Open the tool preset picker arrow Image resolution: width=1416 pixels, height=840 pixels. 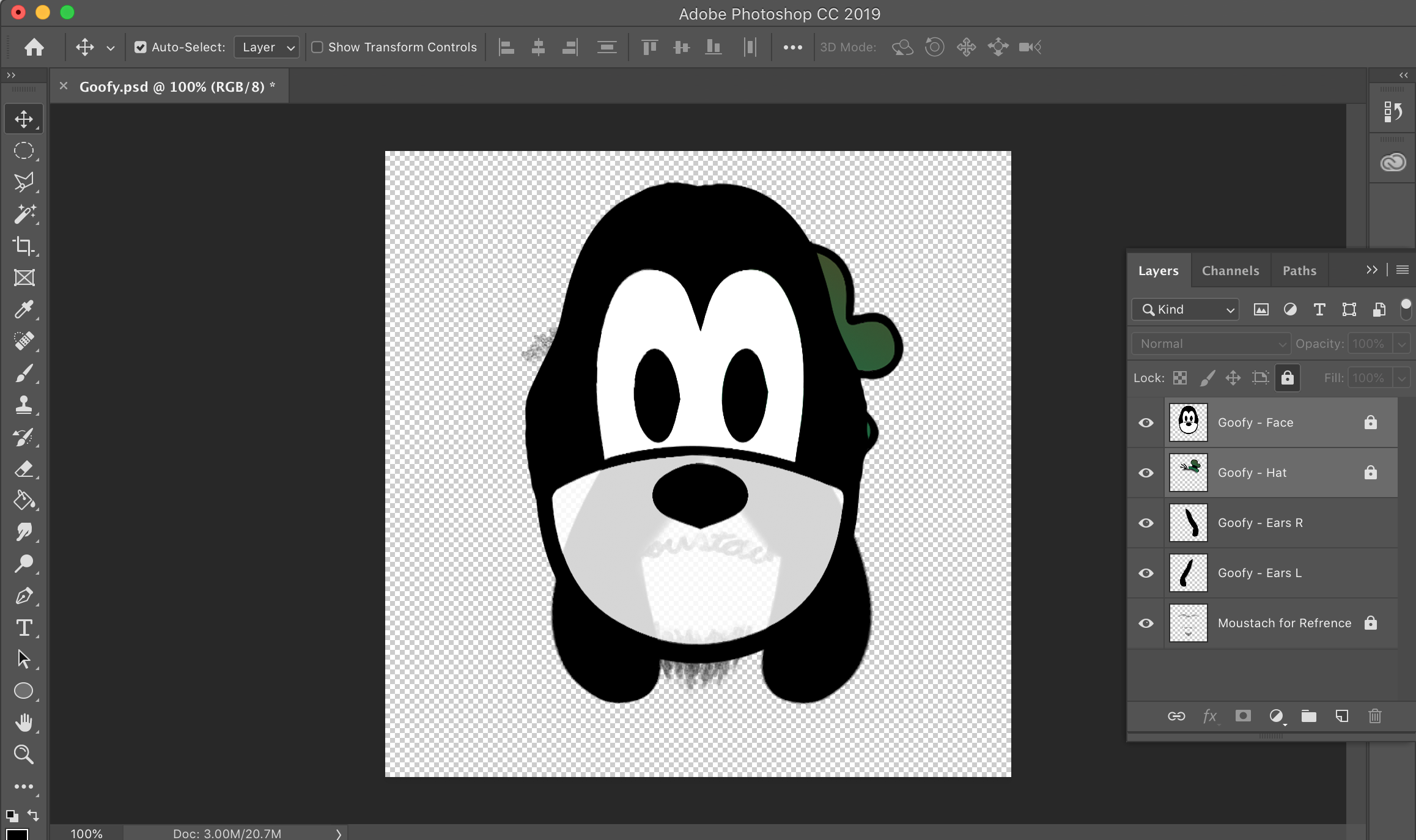111,48
